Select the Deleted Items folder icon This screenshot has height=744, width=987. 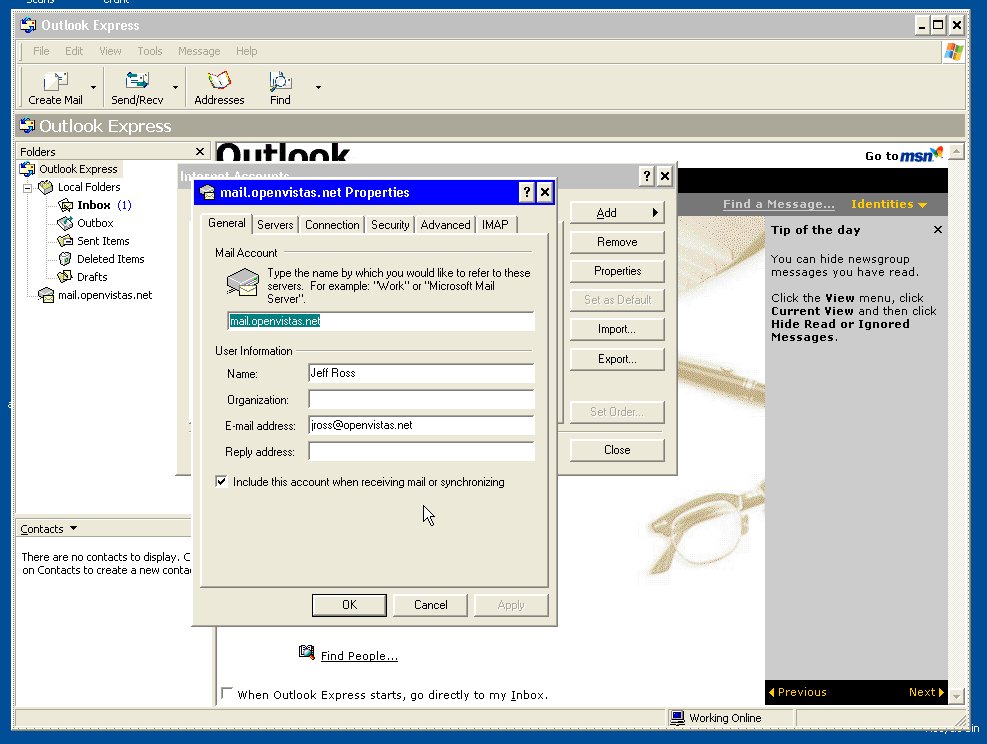click(x=65, y=259)
